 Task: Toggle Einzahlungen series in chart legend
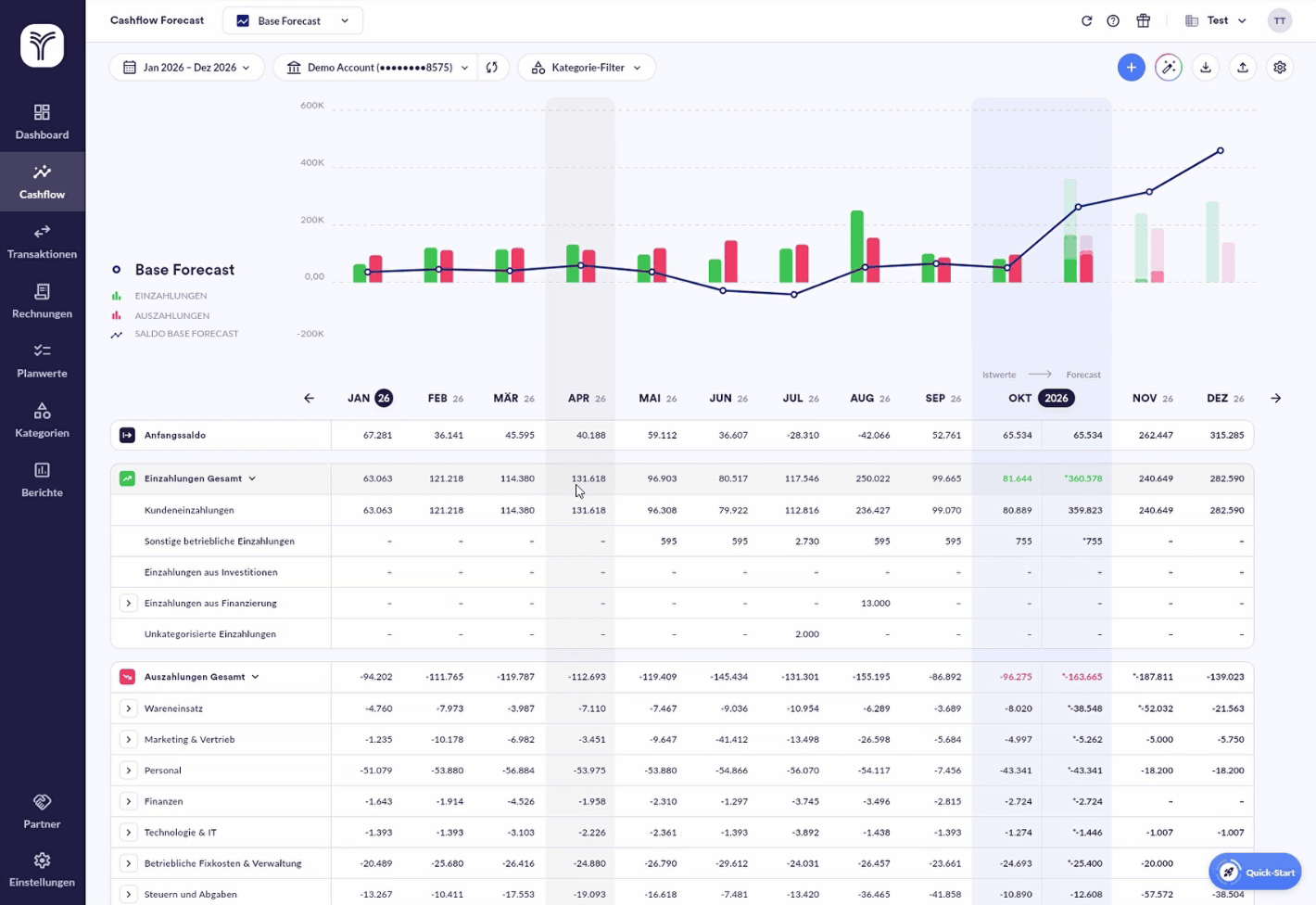(158, 296)
